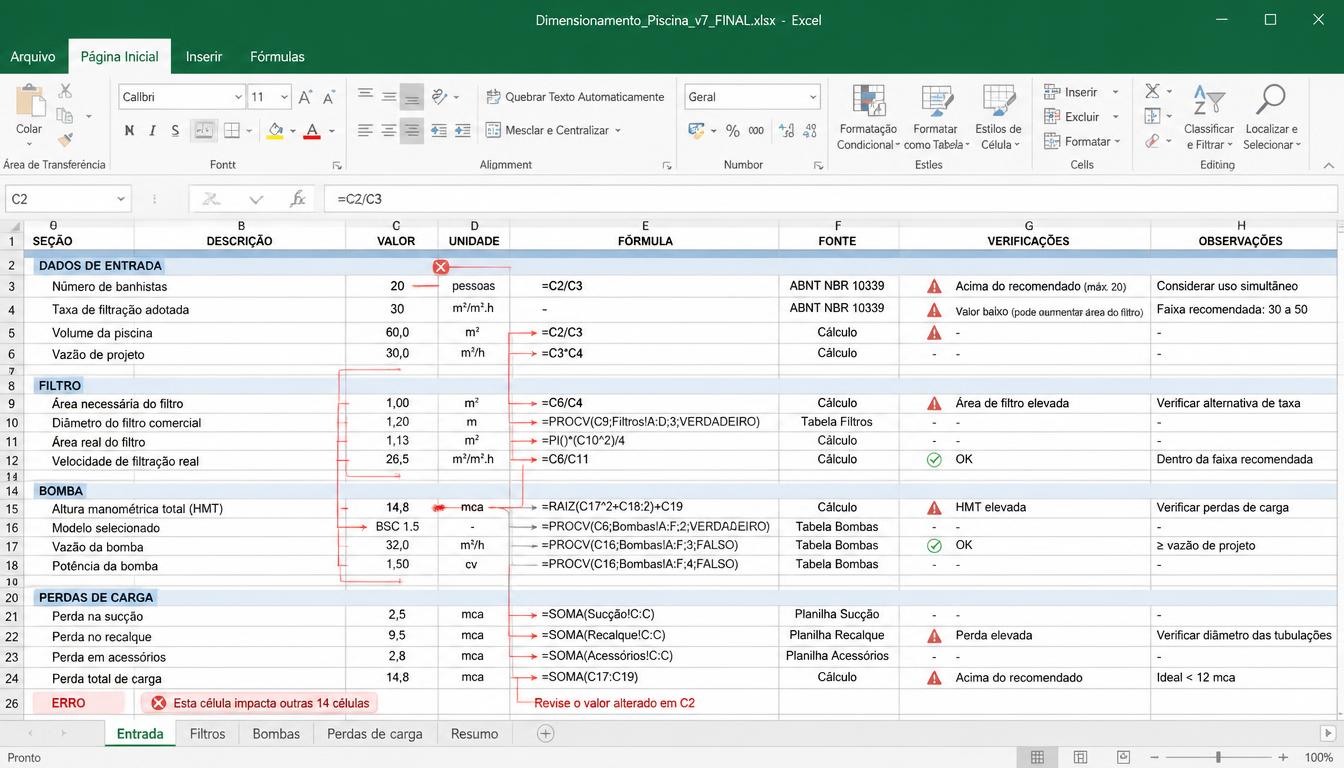Select the cell showing HMT value 14,8
This screenshot has width=1344, height=768.
(x=391, y=508)
